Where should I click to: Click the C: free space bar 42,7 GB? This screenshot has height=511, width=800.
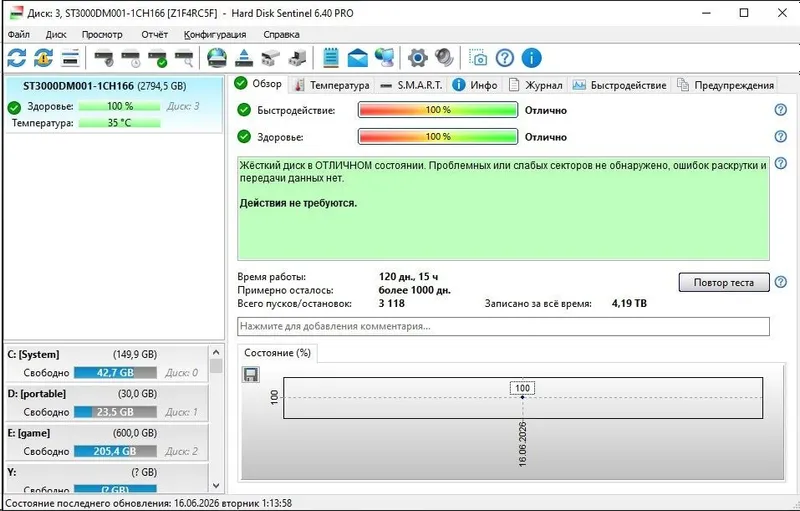click(115, 373)
